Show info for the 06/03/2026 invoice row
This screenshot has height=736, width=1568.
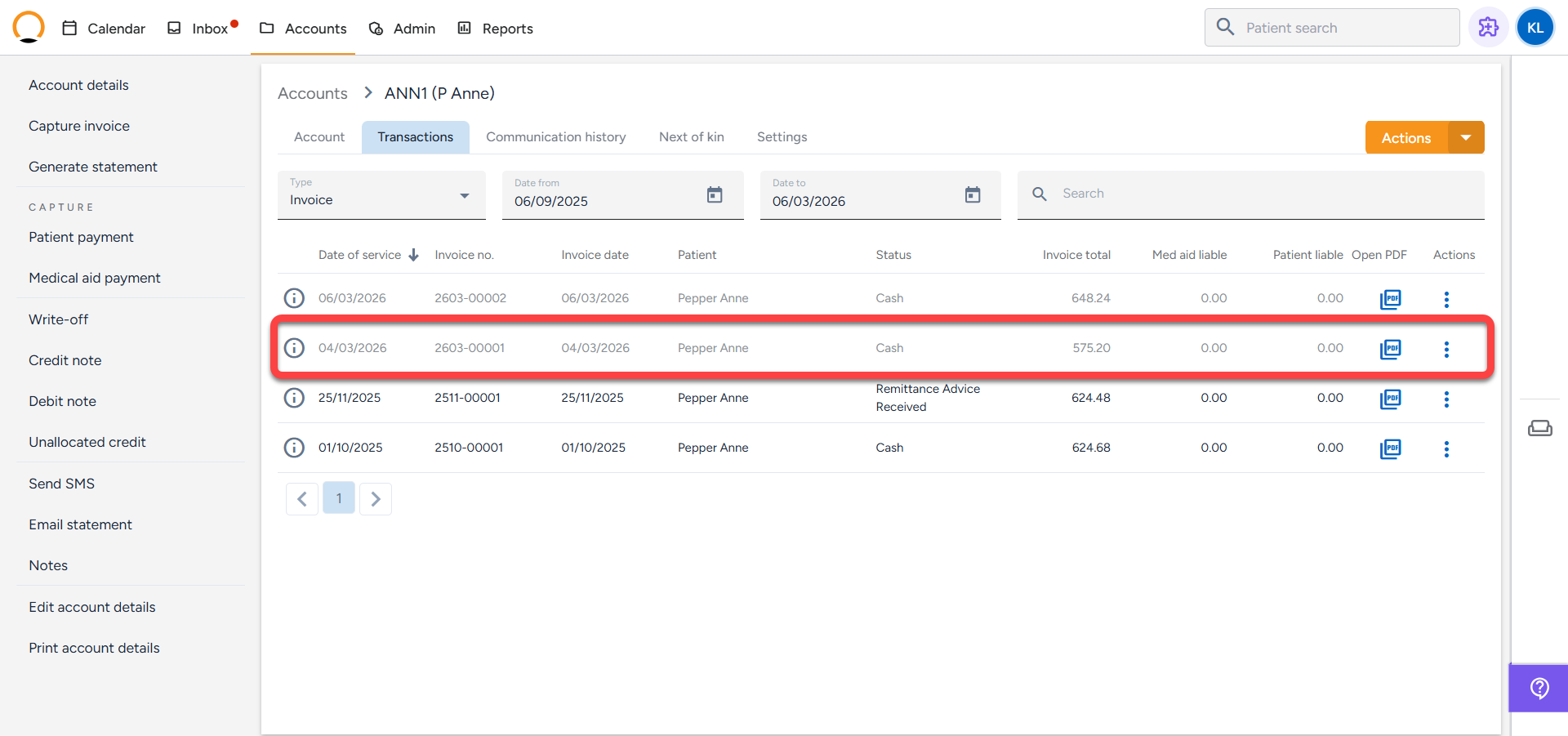point(294,298)
